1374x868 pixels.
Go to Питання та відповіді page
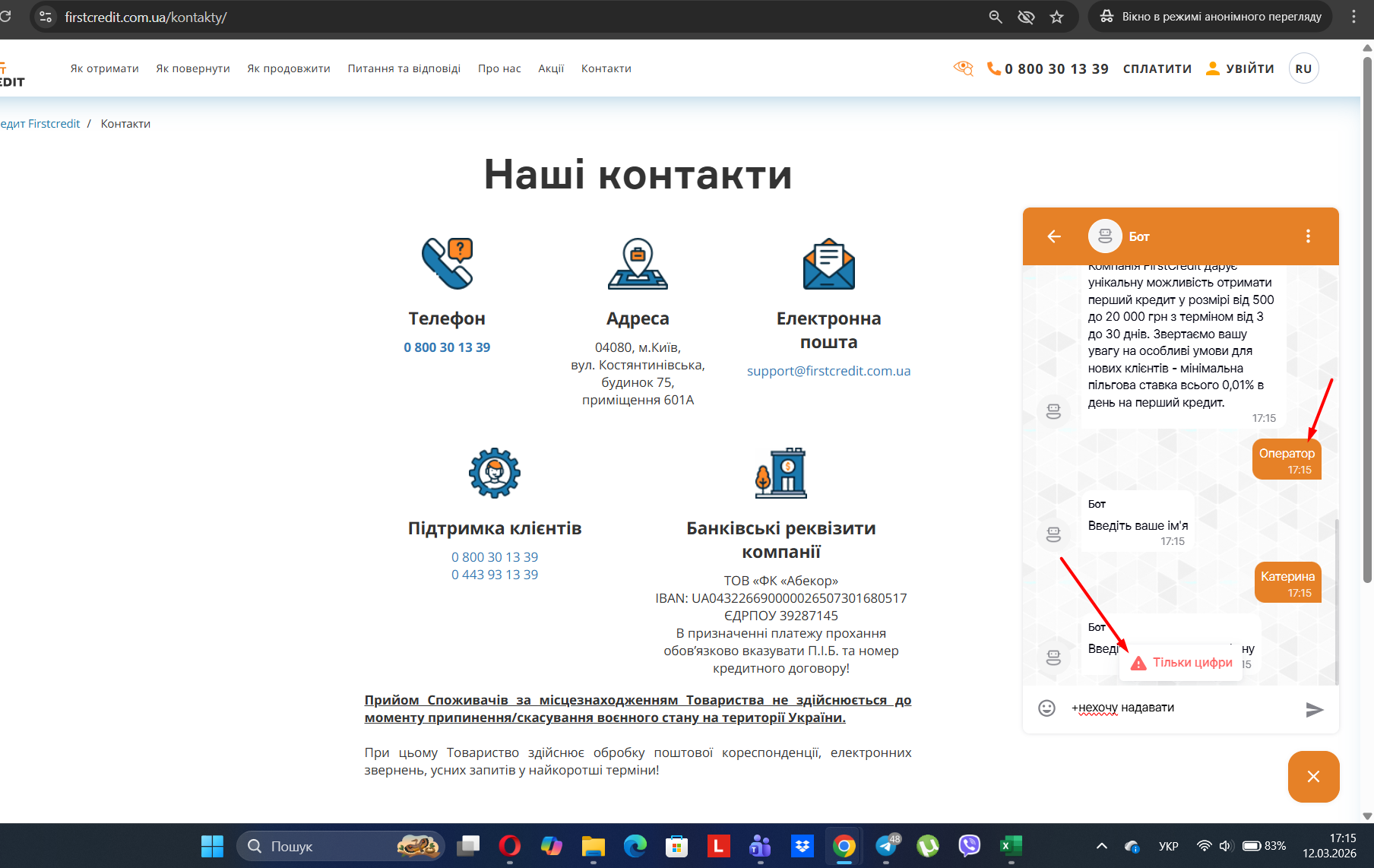404,68
